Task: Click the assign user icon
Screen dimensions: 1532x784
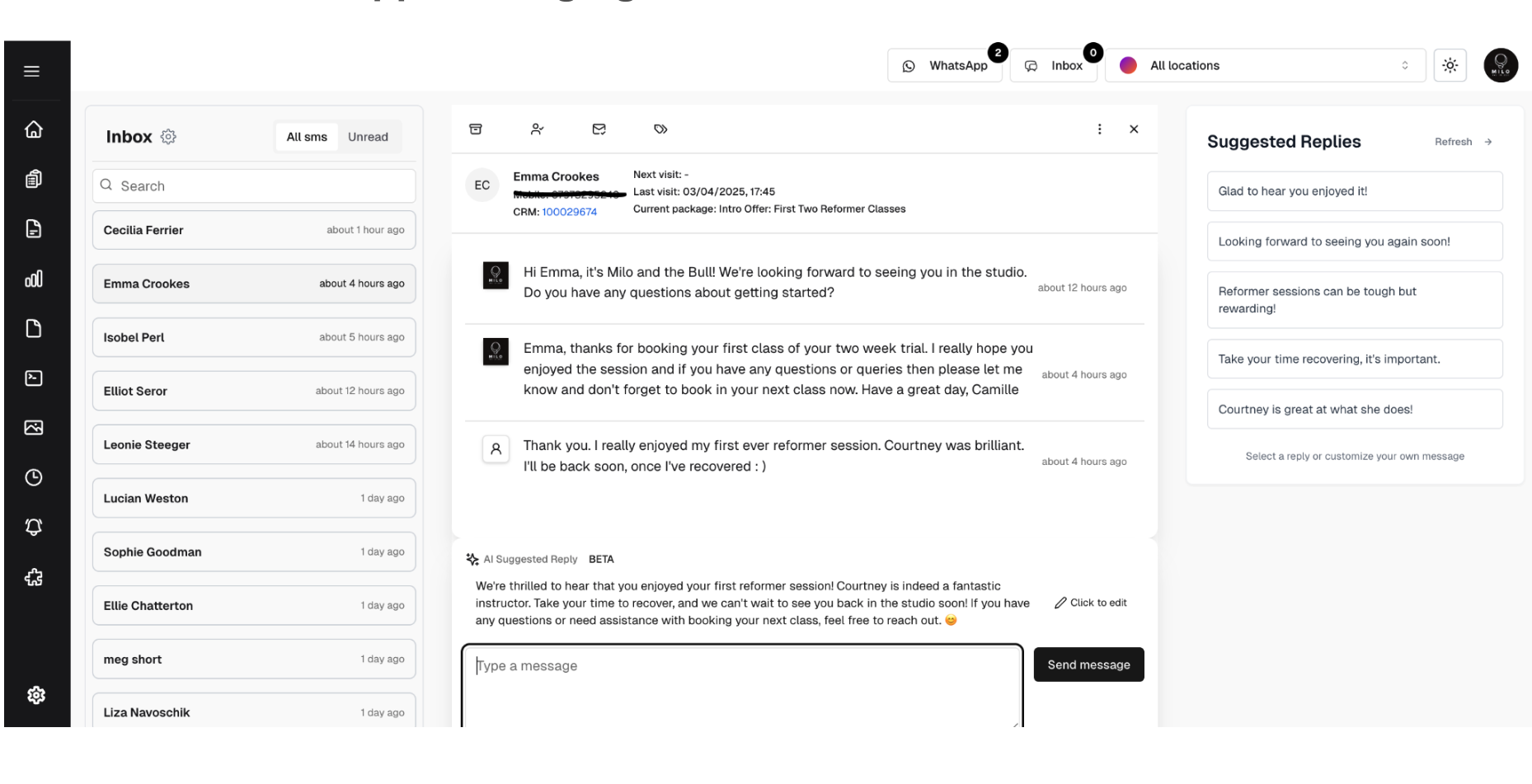Action: coord(538,129)
